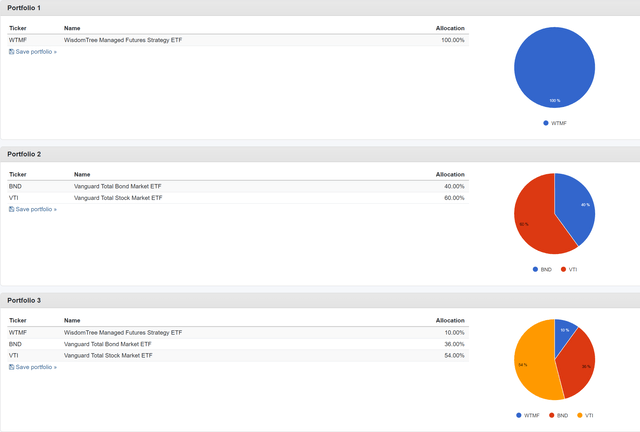This screenshot has height=432, width=640.
Task: Click WisdomTree Managed Futures name in Portfolio 1
Action: [x=123, y=40]
